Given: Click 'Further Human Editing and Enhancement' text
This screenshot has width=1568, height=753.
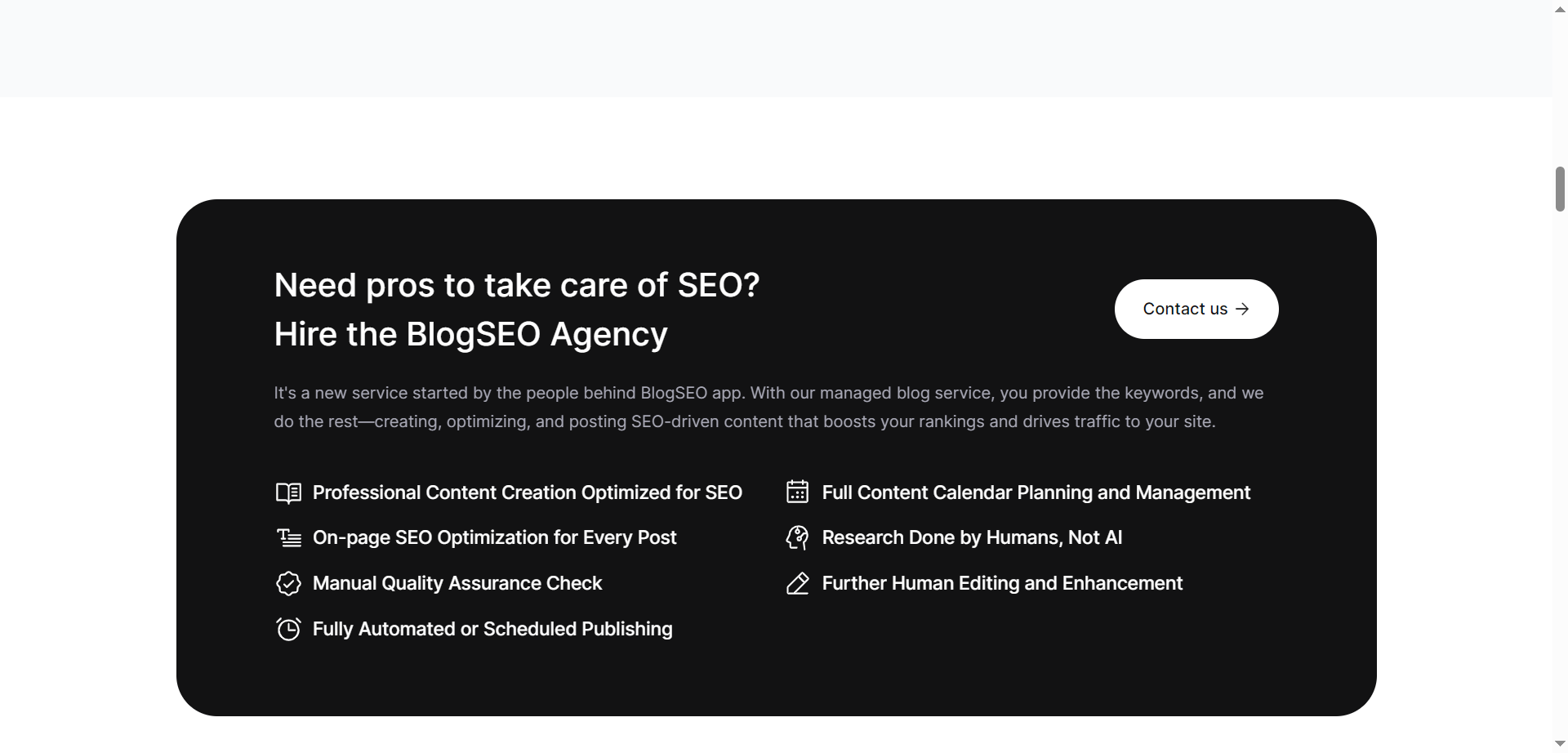Looking at the screenshot, I should (x=1002, y=583).
